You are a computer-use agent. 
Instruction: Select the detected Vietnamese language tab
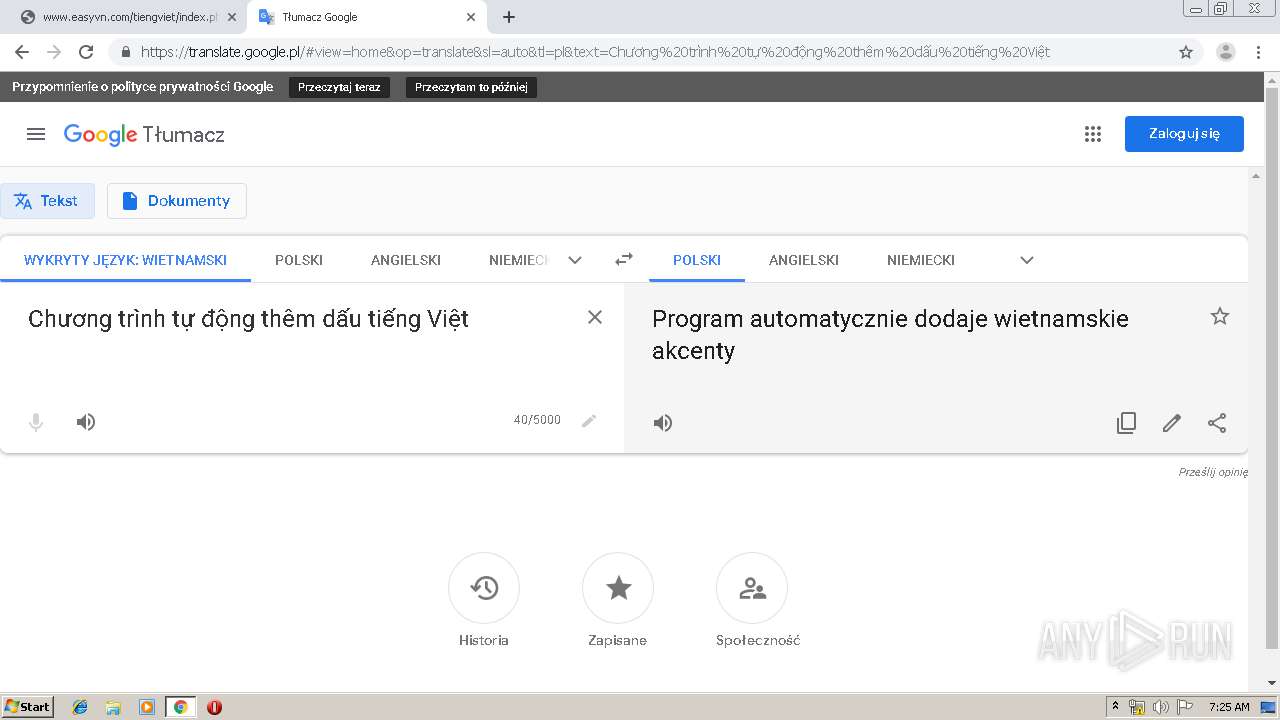pos(125,260)
